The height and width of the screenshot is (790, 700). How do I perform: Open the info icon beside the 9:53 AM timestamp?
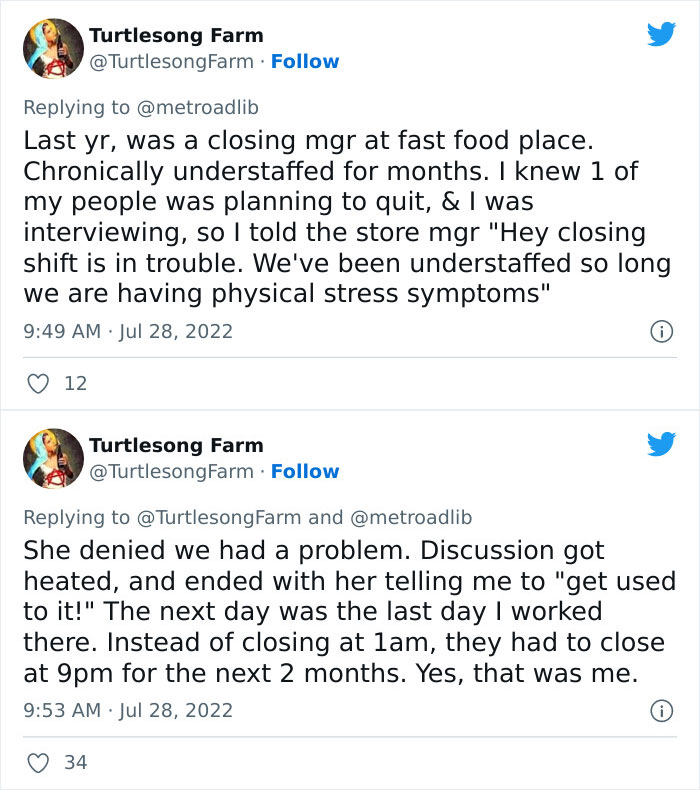click(661, 711)
